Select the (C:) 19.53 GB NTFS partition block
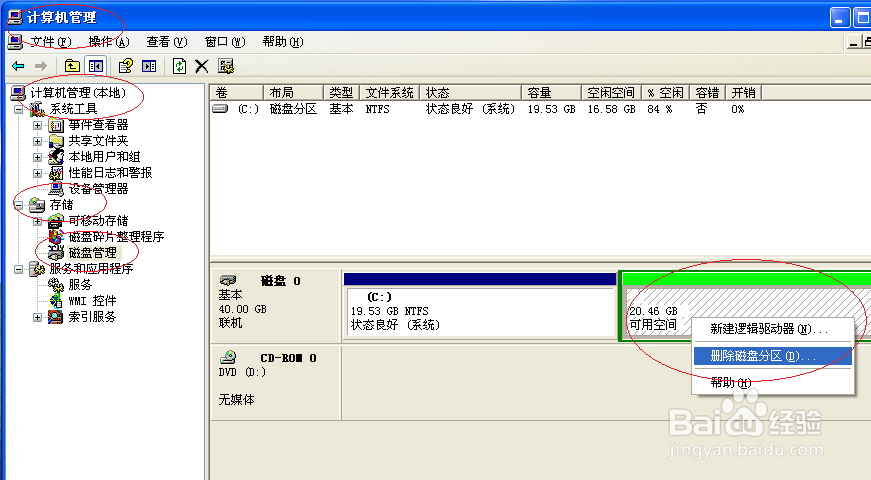This screenshot has width=871, height=480. coord(480,312)
